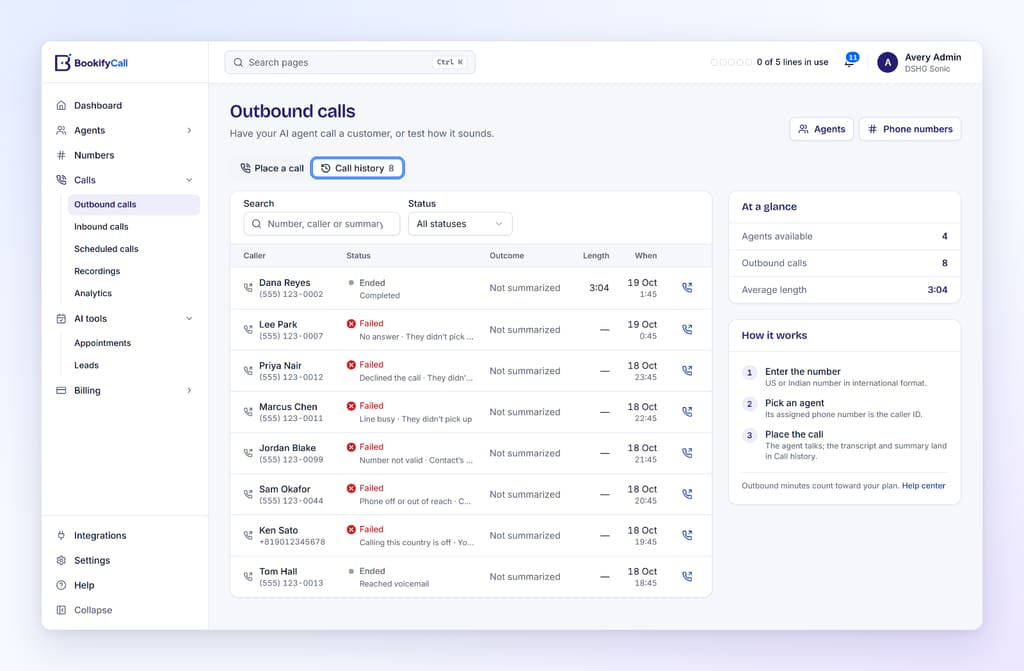The height and width of the screenshot is (671, 1024).
Task: Redial Sam Okafor using call-back icon
Action: (x=687, y=494)
